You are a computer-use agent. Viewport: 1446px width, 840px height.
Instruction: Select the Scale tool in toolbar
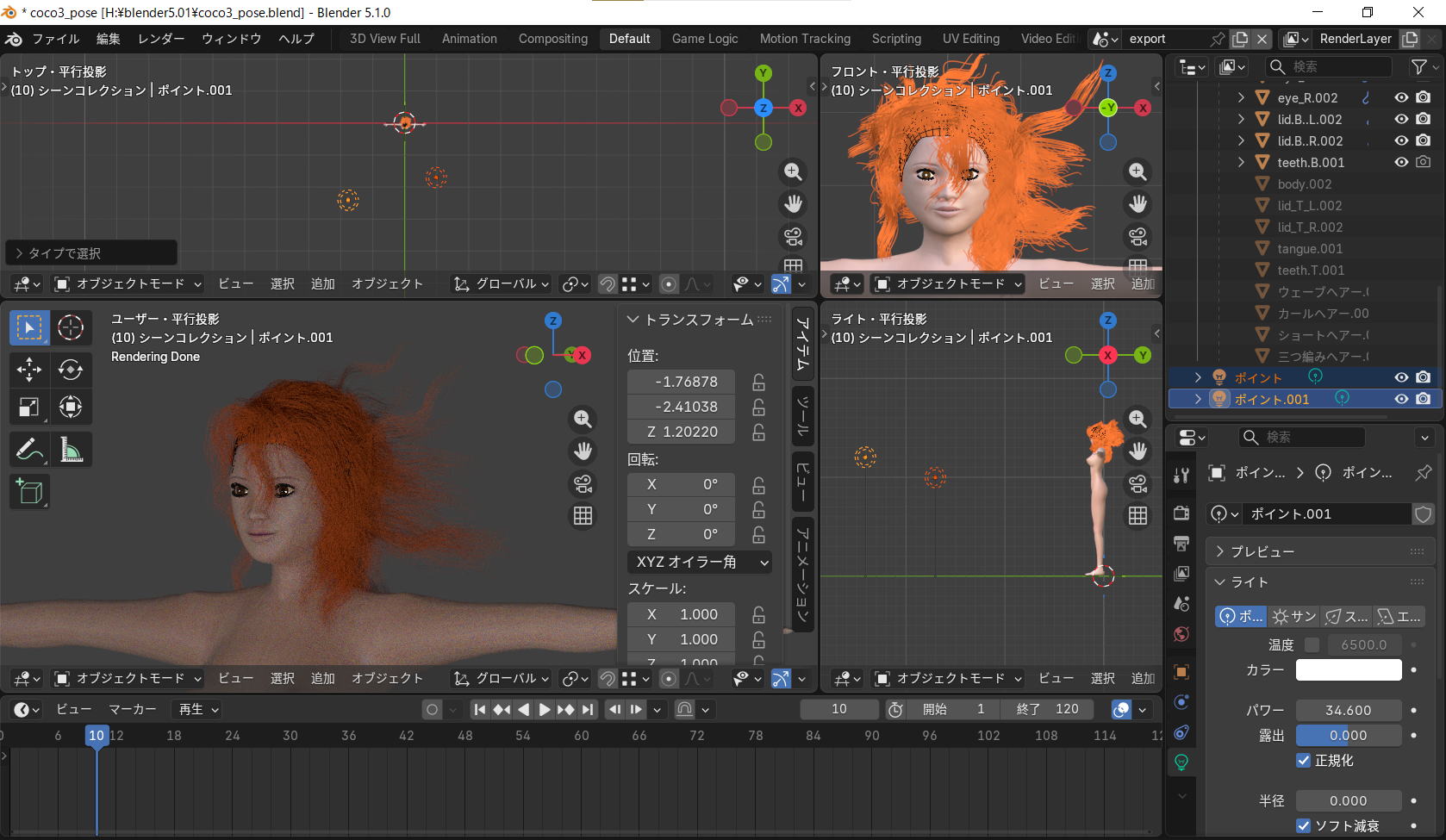click(x=28, y=407)
